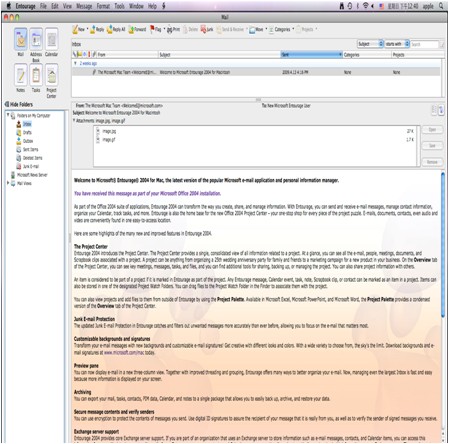Collapse Folders on My Computer tree
449x444 pixels.
[8, 115]
